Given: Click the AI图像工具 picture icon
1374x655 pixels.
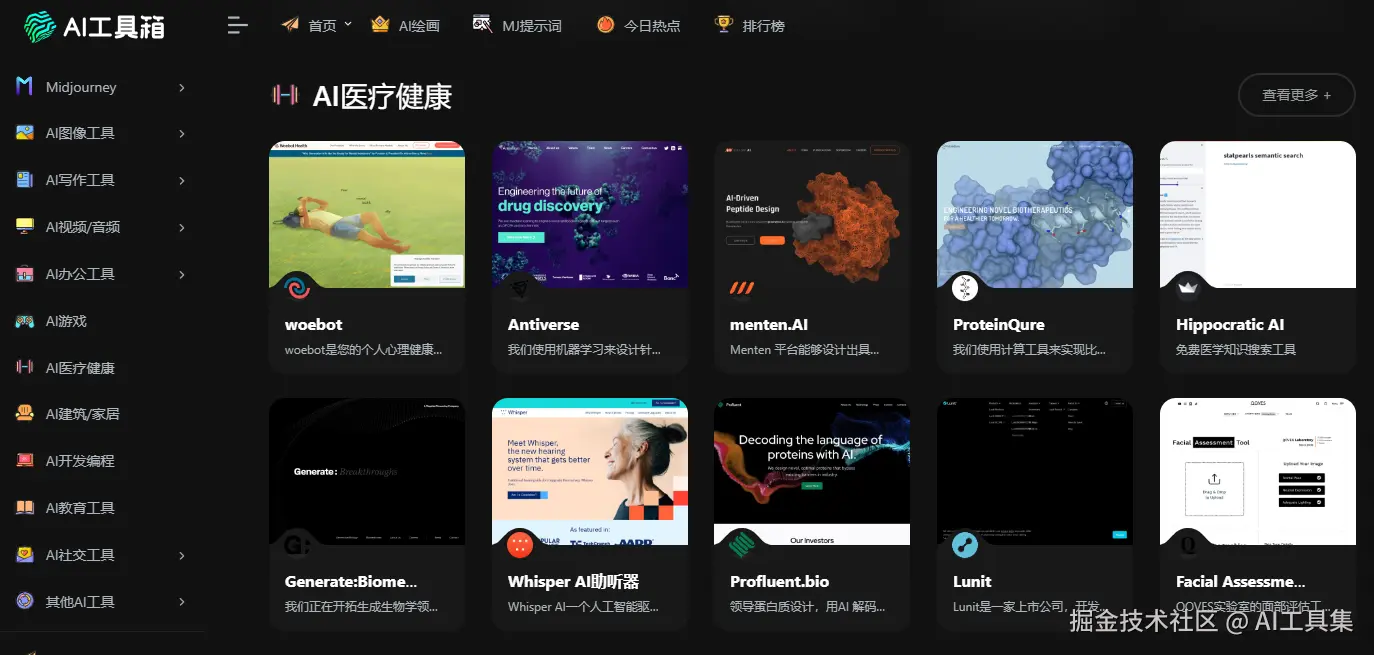Looking at the screenshot, I should [25, 133].
